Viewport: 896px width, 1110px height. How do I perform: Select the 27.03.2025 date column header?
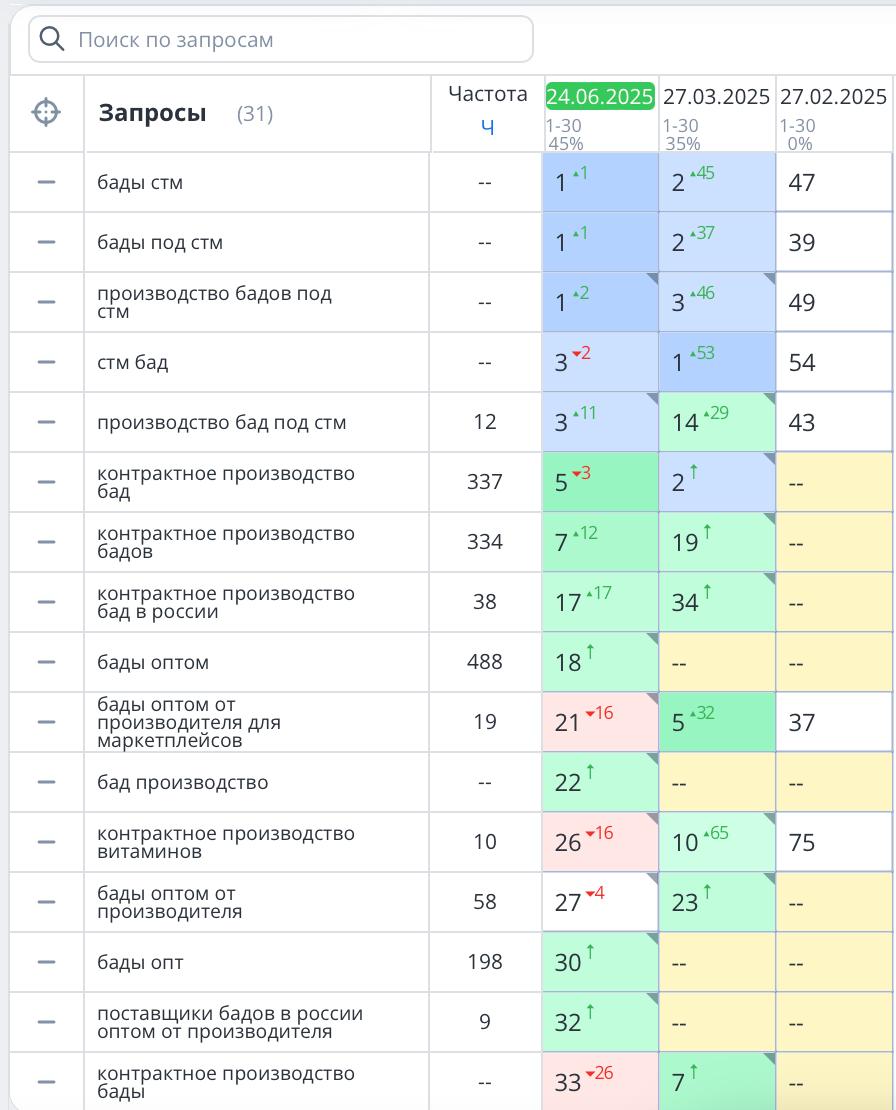[716, 97]
